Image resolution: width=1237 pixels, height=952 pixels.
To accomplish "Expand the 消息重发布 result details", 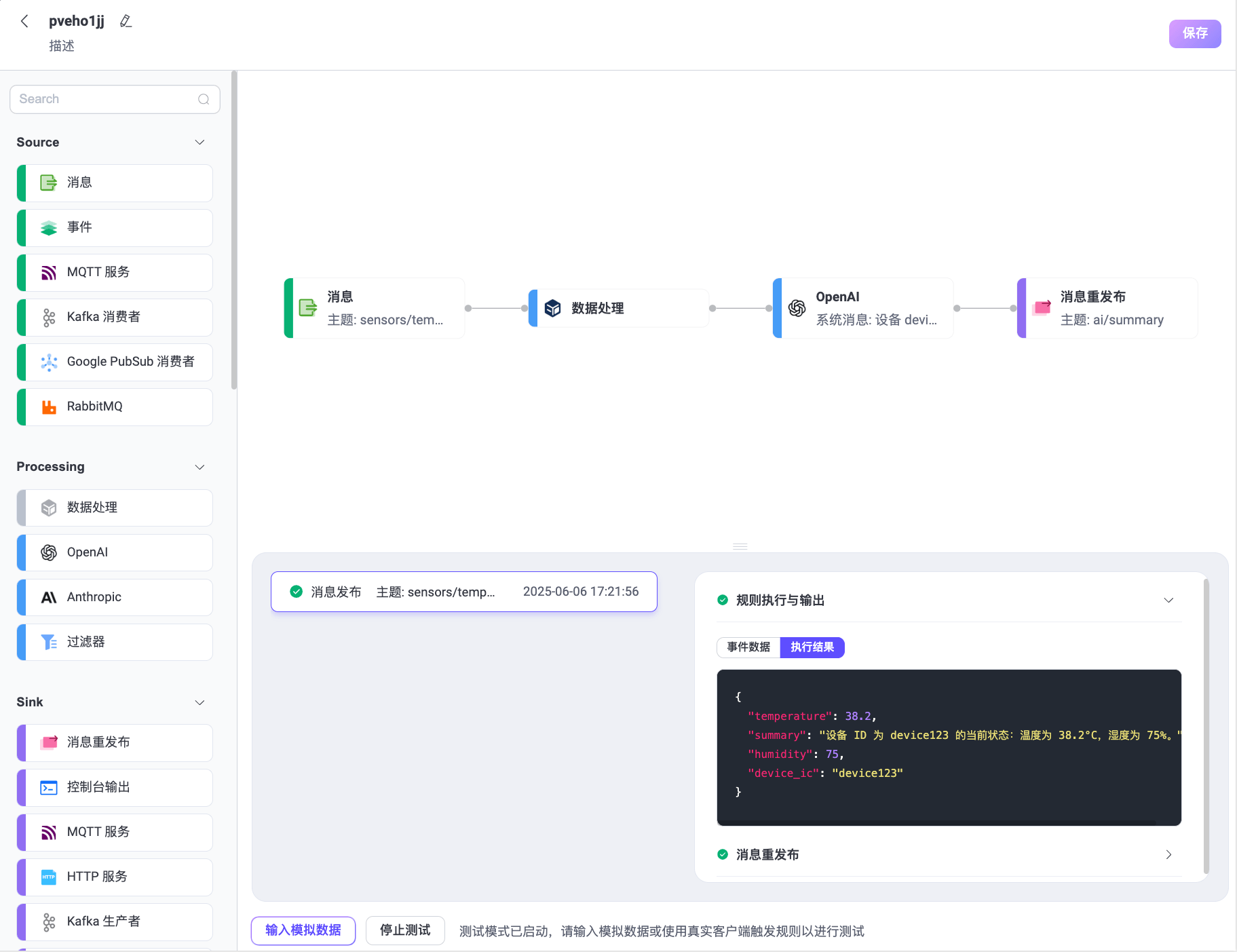I will [x=1168, y=854].
